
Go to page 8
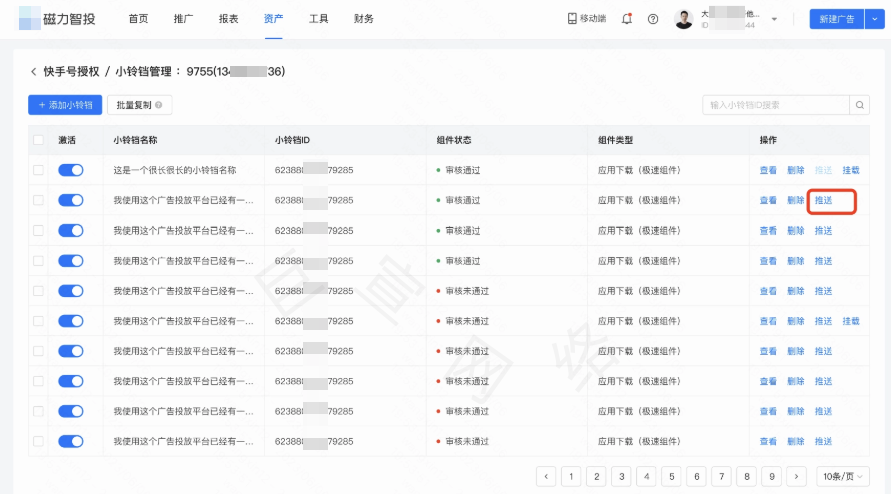(746, 476)
